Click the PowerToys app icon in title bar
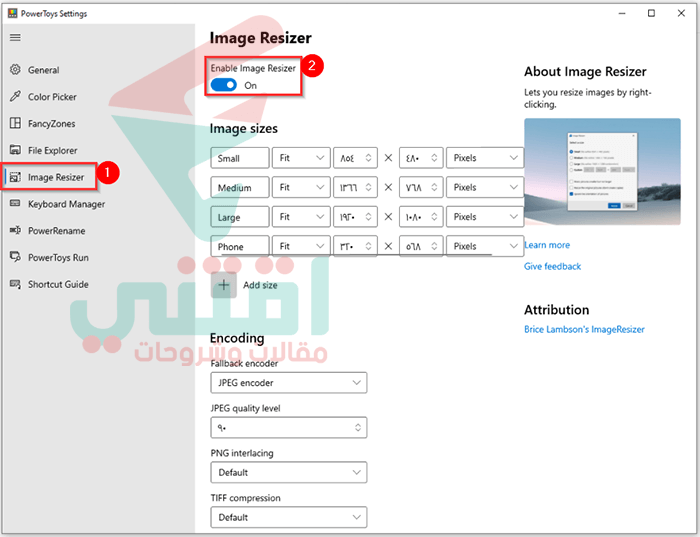Screen dimensions: 700x537 12,13
